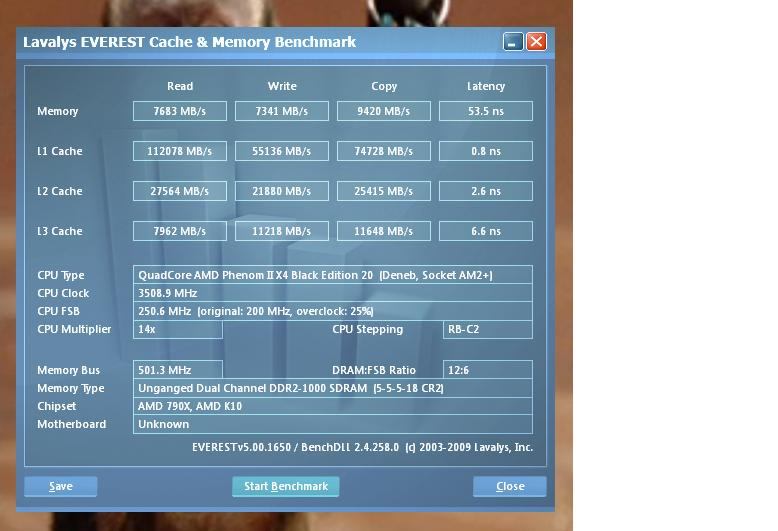
Task: Click L1 Cache Read value 112078 MB/s
Action: click(180, 151)
